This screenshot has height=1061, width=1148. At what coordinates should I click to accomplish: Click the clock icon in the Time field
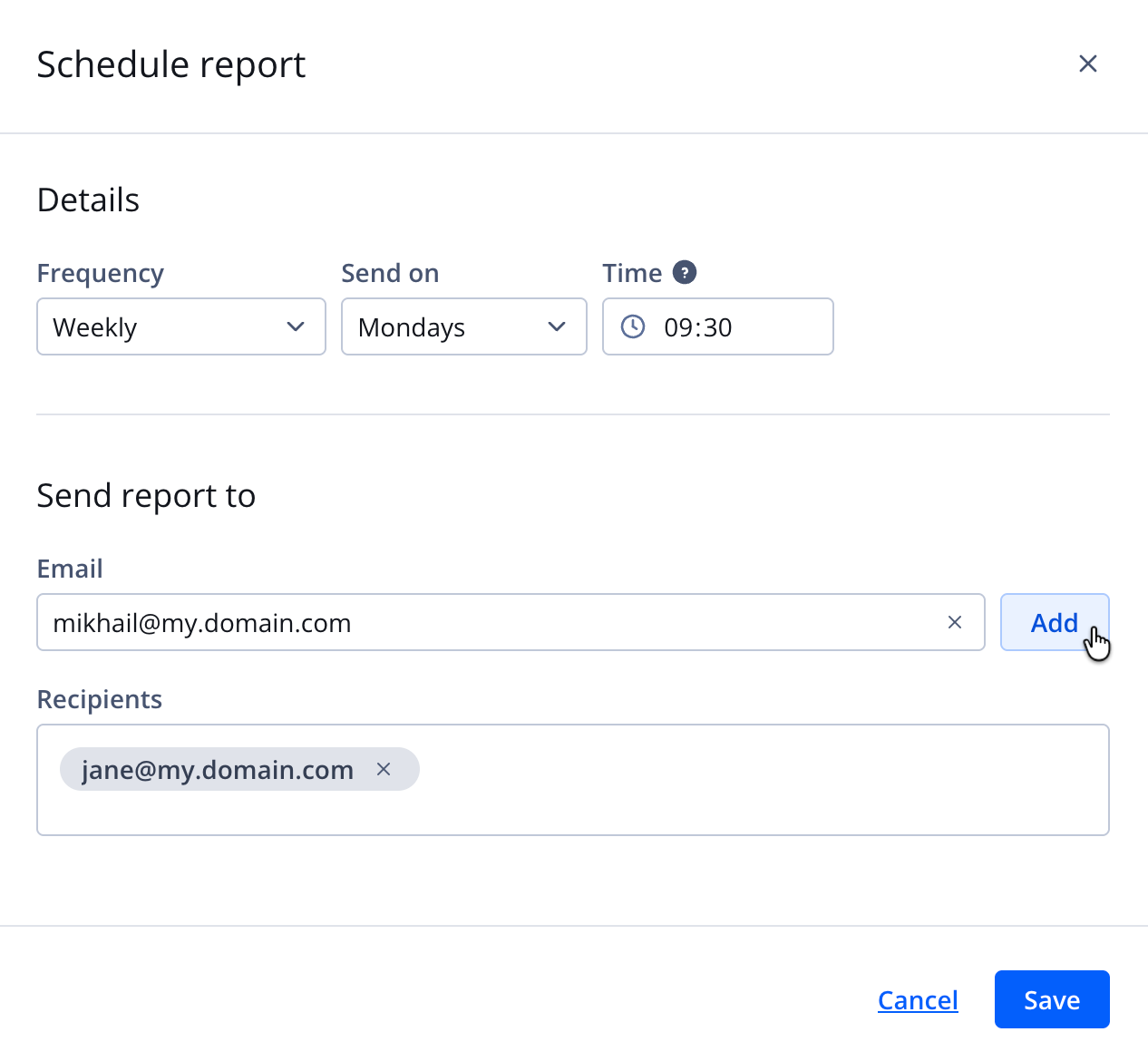pyautogui.click(x=633, y=326)
